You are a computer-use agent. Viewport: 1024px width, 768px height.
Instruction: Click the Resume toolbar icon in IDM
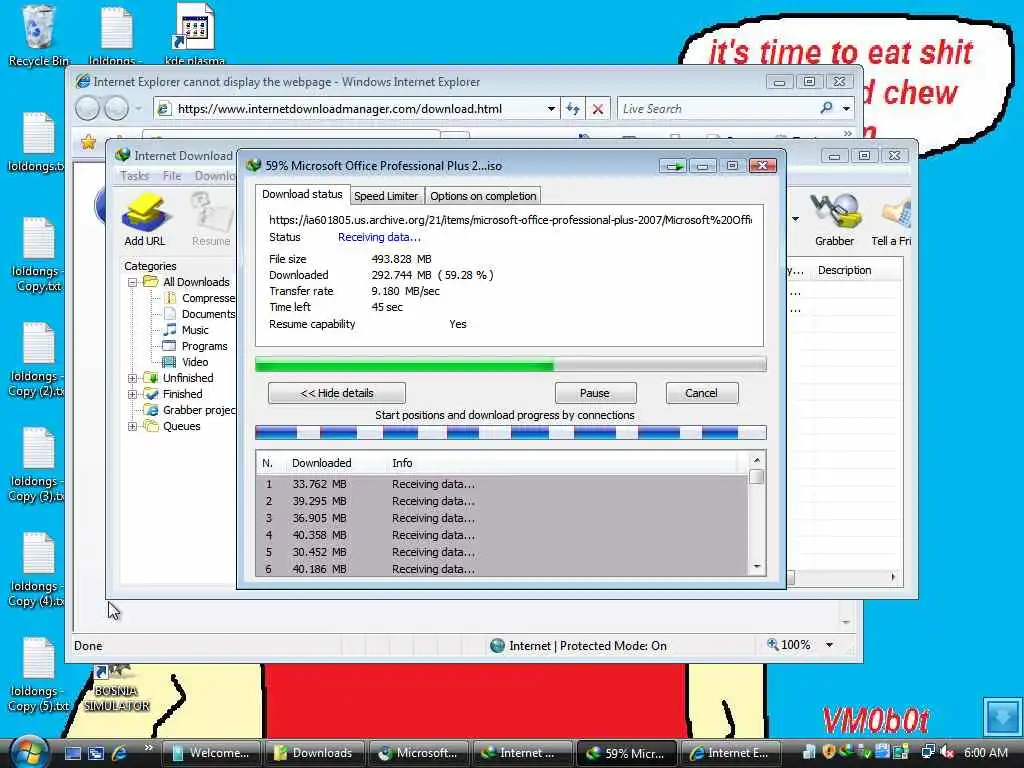pyautogui.click(x=211, y=220)
